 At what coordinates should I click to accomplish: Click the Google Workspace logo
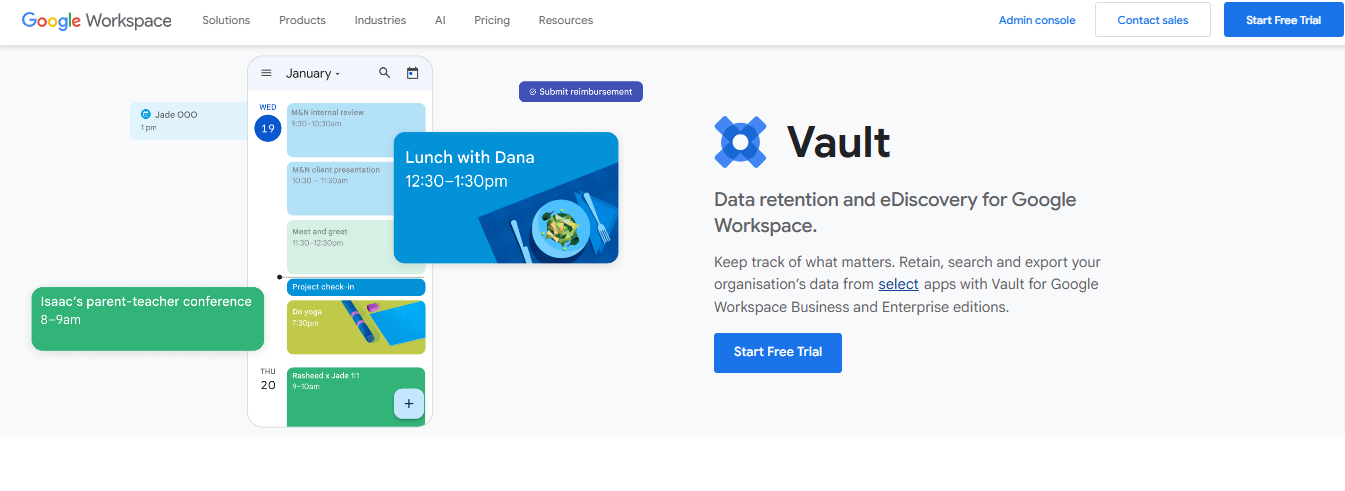coord(96,20)
